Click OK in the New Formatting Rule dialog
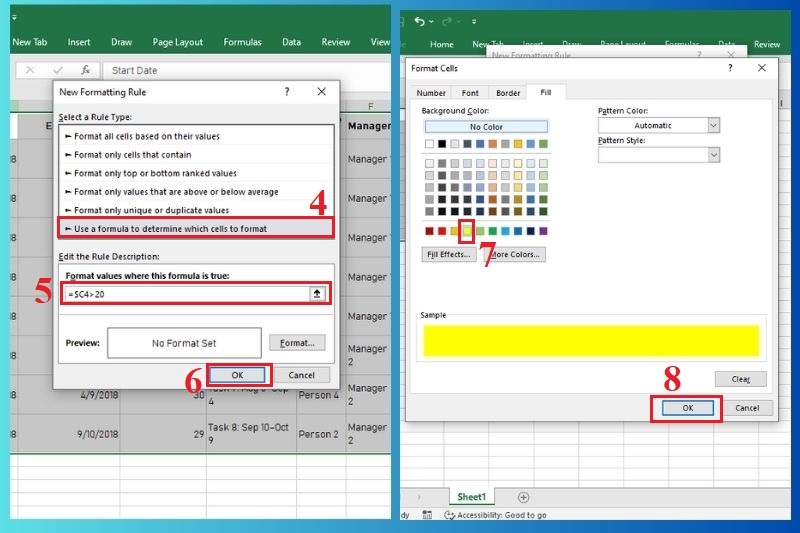800x533 pixels. [x=237, y=375]
